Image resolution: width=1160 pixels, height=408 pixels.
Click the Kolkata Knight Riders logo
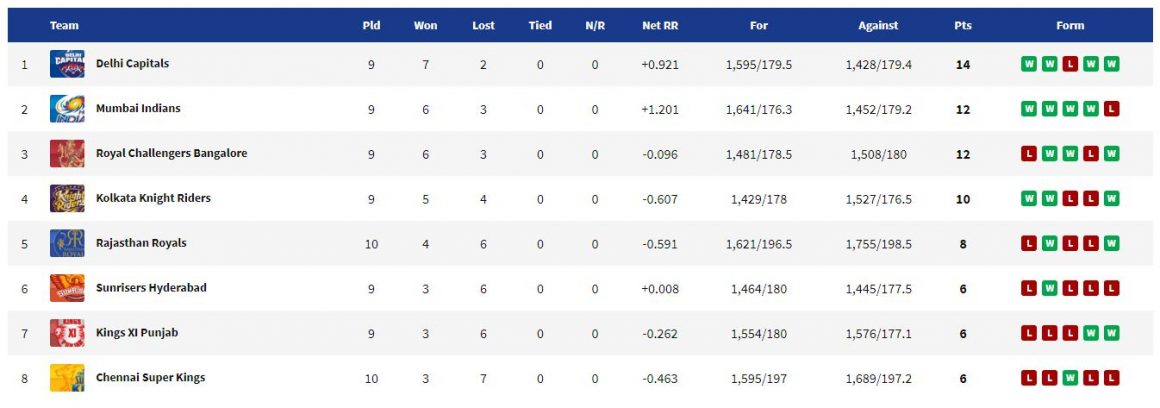[67, 199]
